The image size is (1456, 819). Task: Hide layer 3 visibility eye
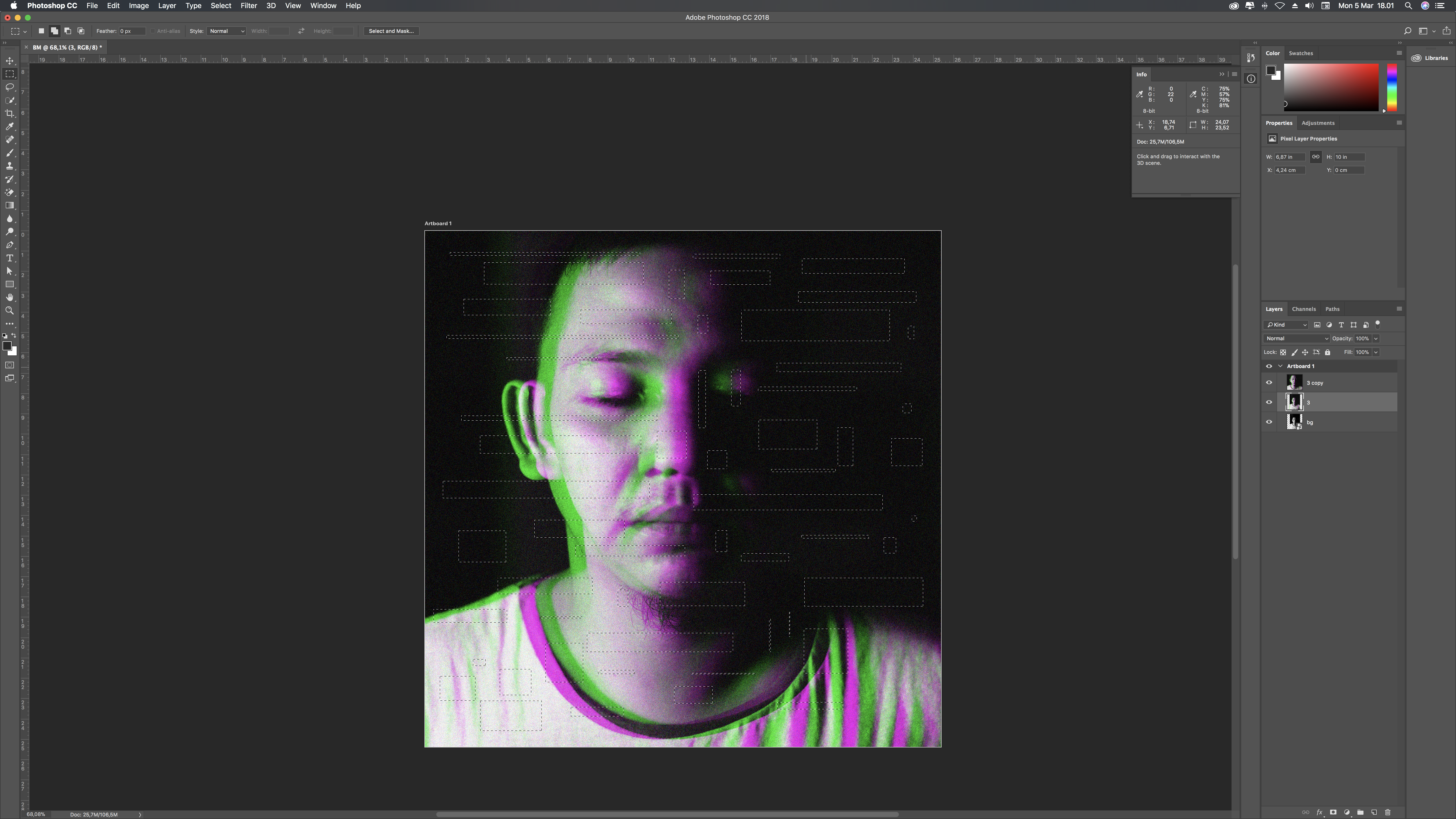tap(1269, 402)
